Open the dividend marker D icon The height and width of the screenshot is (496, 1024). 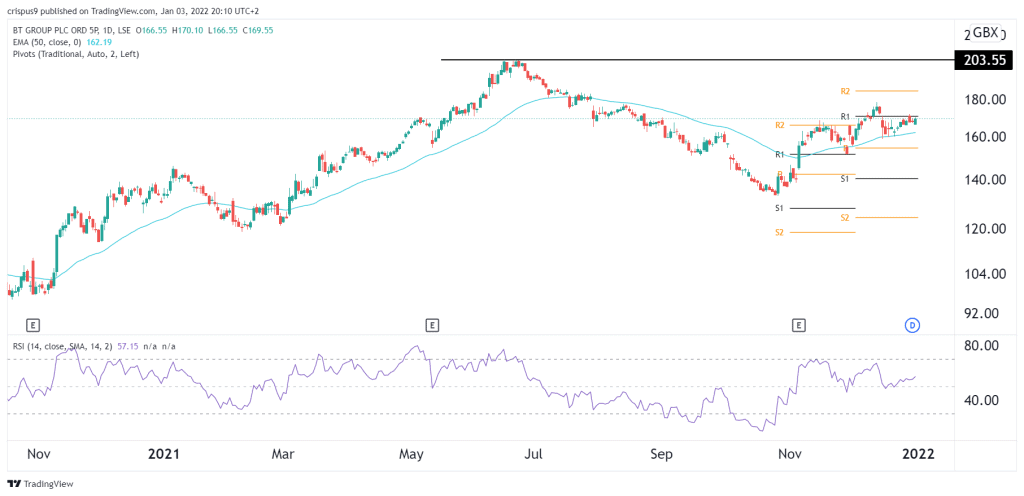[914, 324]
